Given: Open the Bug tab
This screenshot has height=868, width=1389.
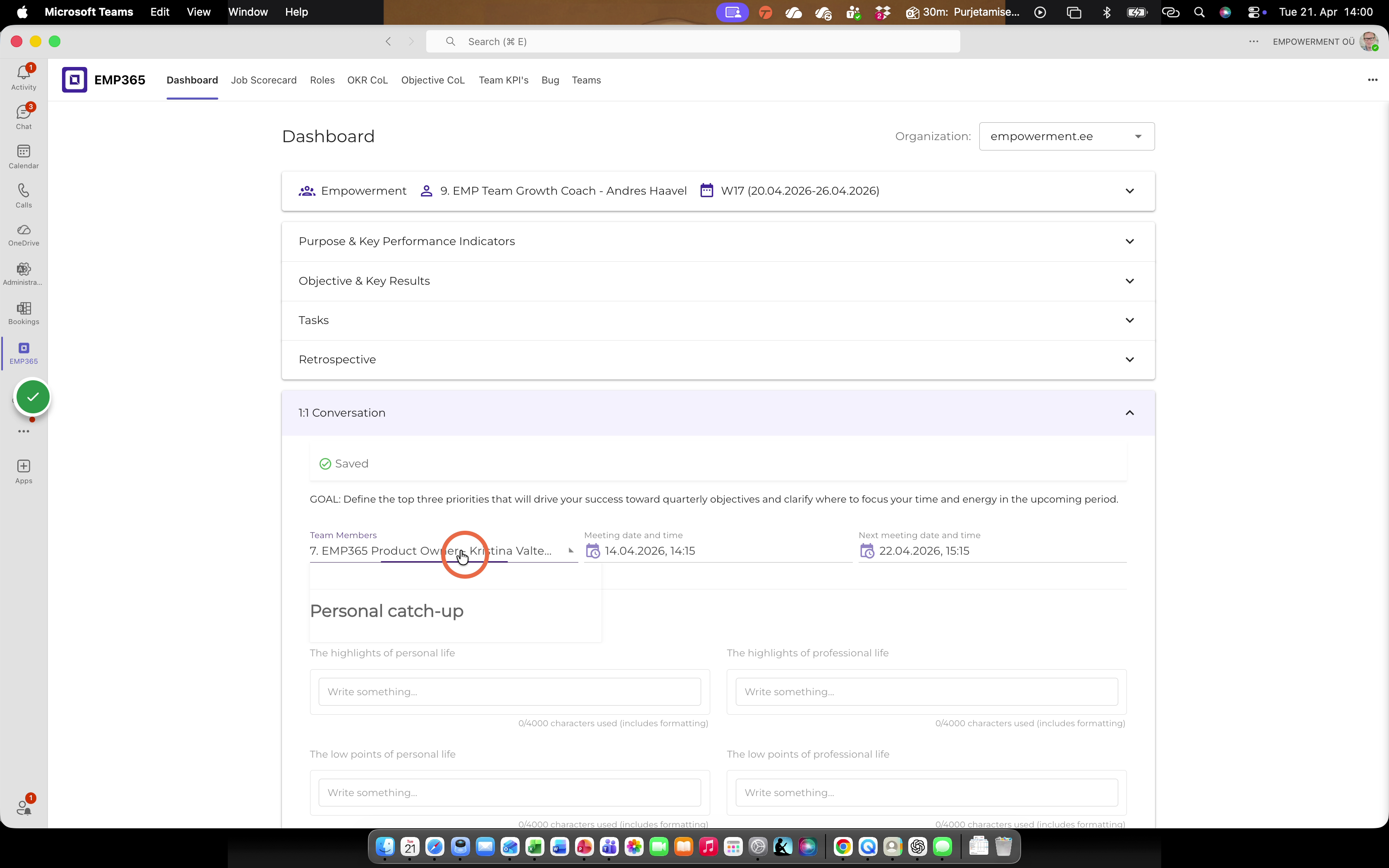Looking at the screenshot, I should (550, 80).
